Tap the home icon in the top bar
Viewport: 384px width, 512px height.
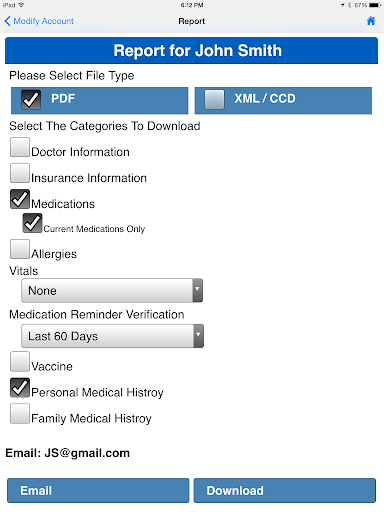tap(371, 21)
